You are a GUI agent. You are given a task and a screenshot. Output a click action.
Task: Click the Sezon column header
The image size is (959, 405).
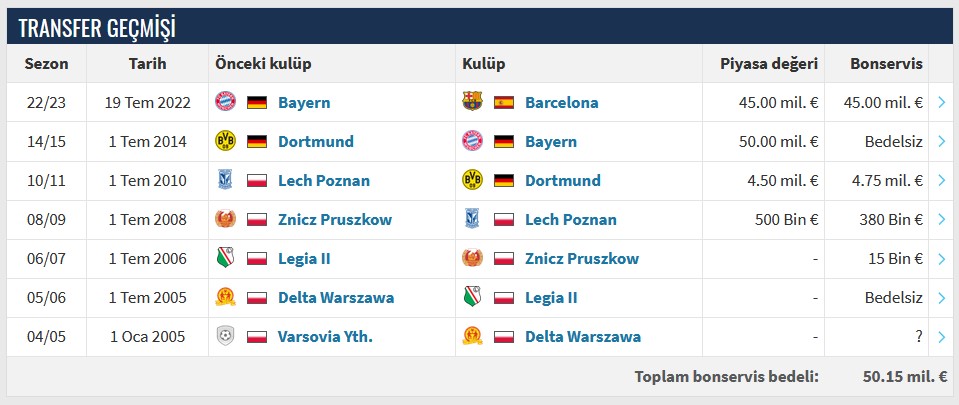(46, 64)
